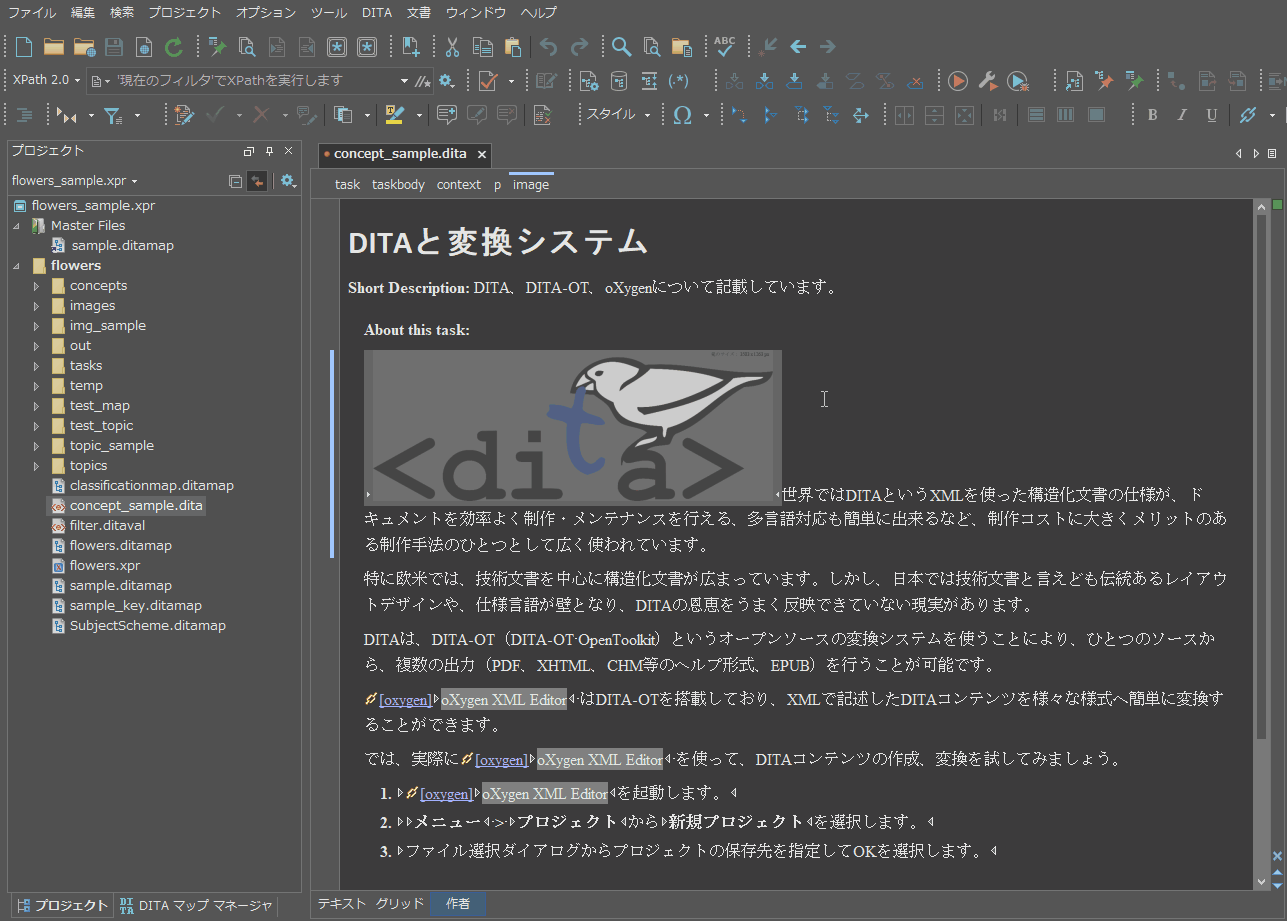Open the スタイル dropdown
The width and height of the screenshot is (1287, 921).
(617, 115)
